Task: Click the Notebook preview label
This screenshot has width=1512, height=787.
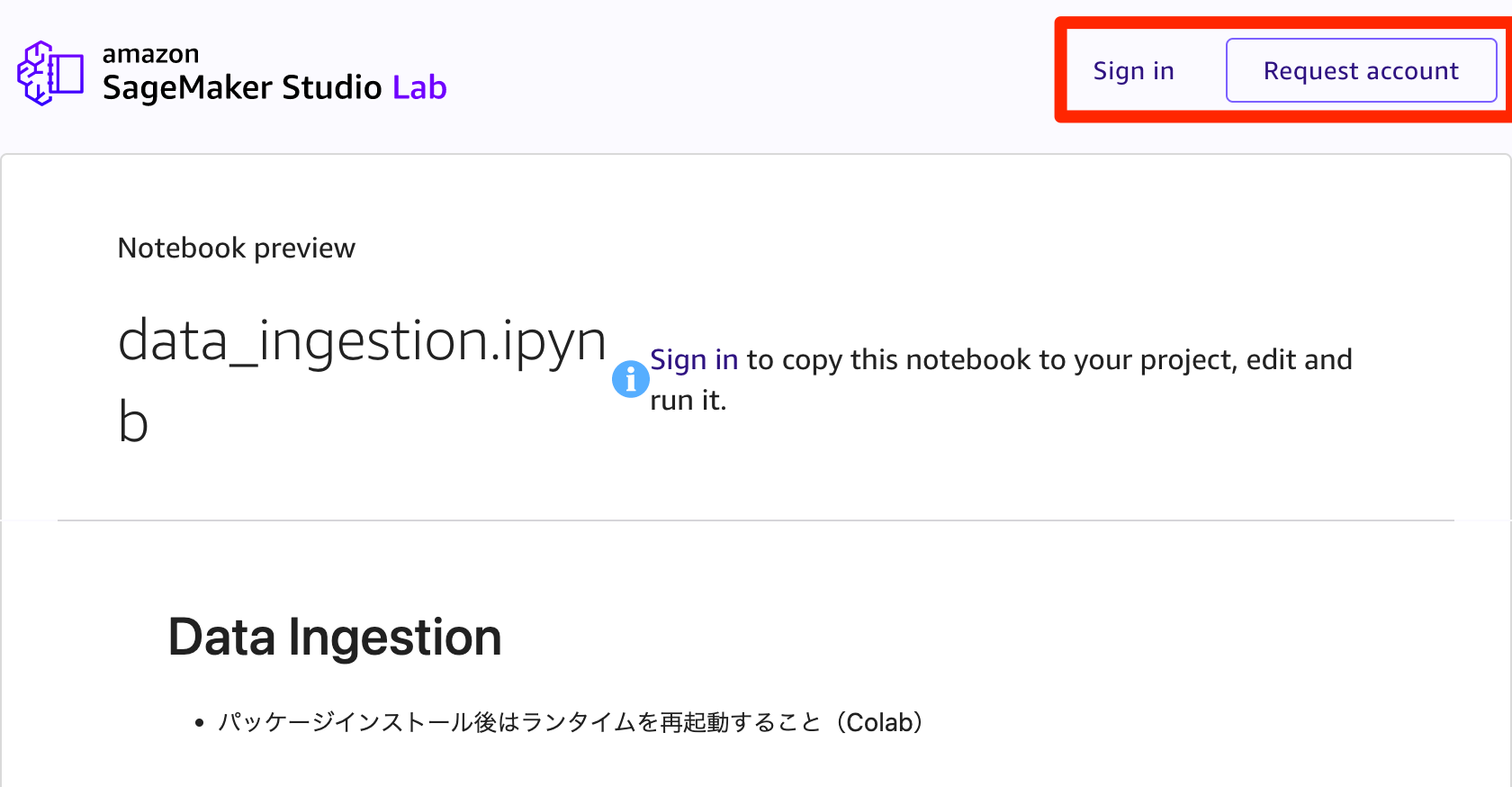Action: tap(236, 248)
